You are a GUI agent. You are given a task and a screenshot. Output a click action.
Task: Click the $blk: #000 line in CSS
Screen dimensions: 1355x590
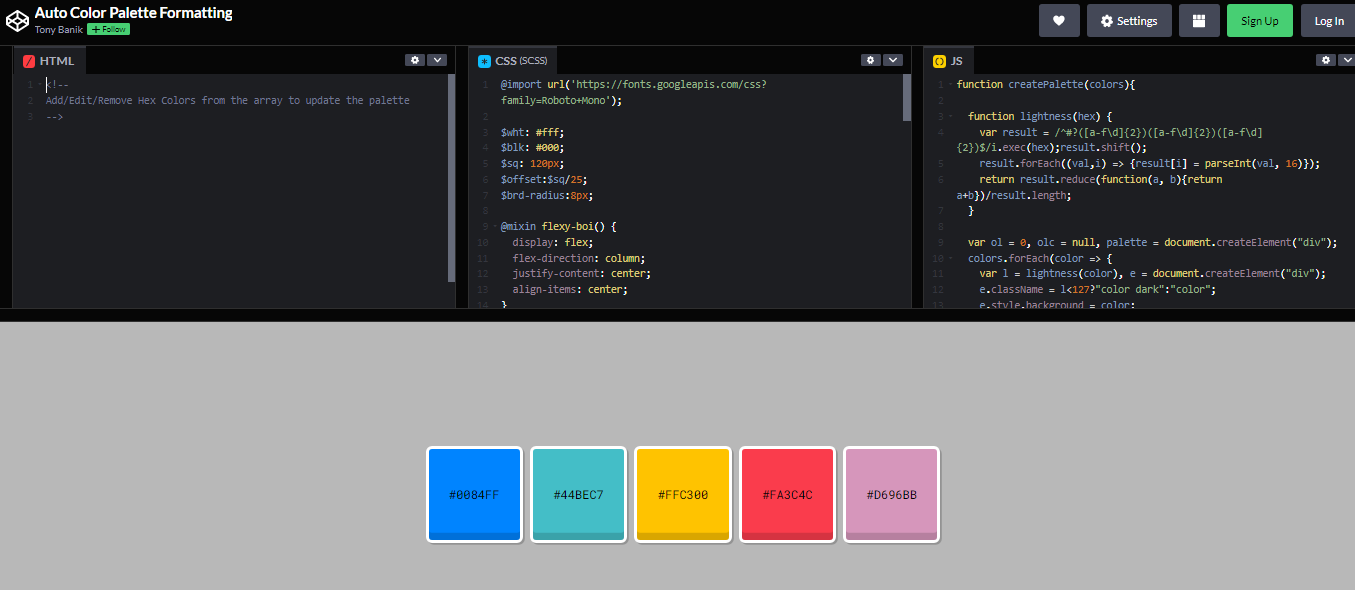point(533,148)
